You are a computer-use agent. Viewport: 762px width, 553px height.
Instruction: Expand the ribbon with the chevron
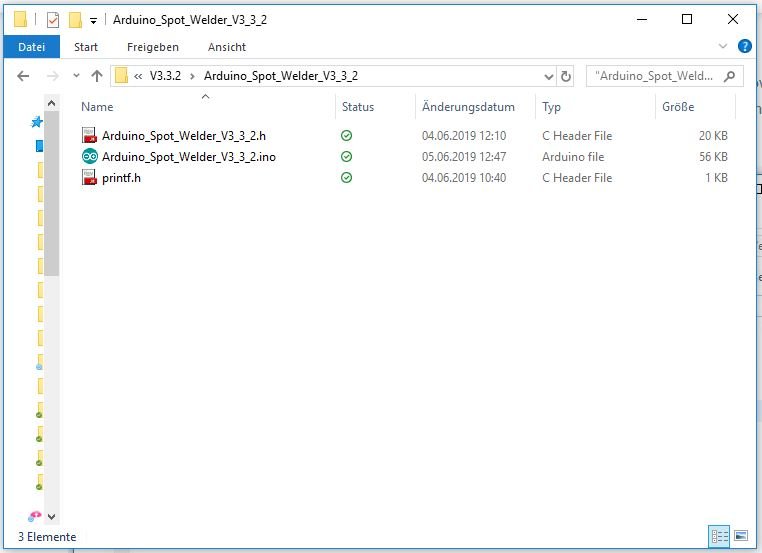click(723, 47)
